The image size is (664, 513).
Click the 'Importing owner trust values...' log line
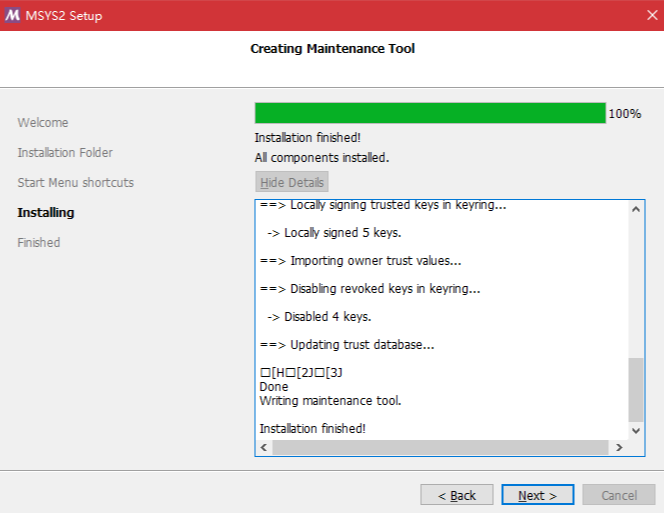pos(360,261)
